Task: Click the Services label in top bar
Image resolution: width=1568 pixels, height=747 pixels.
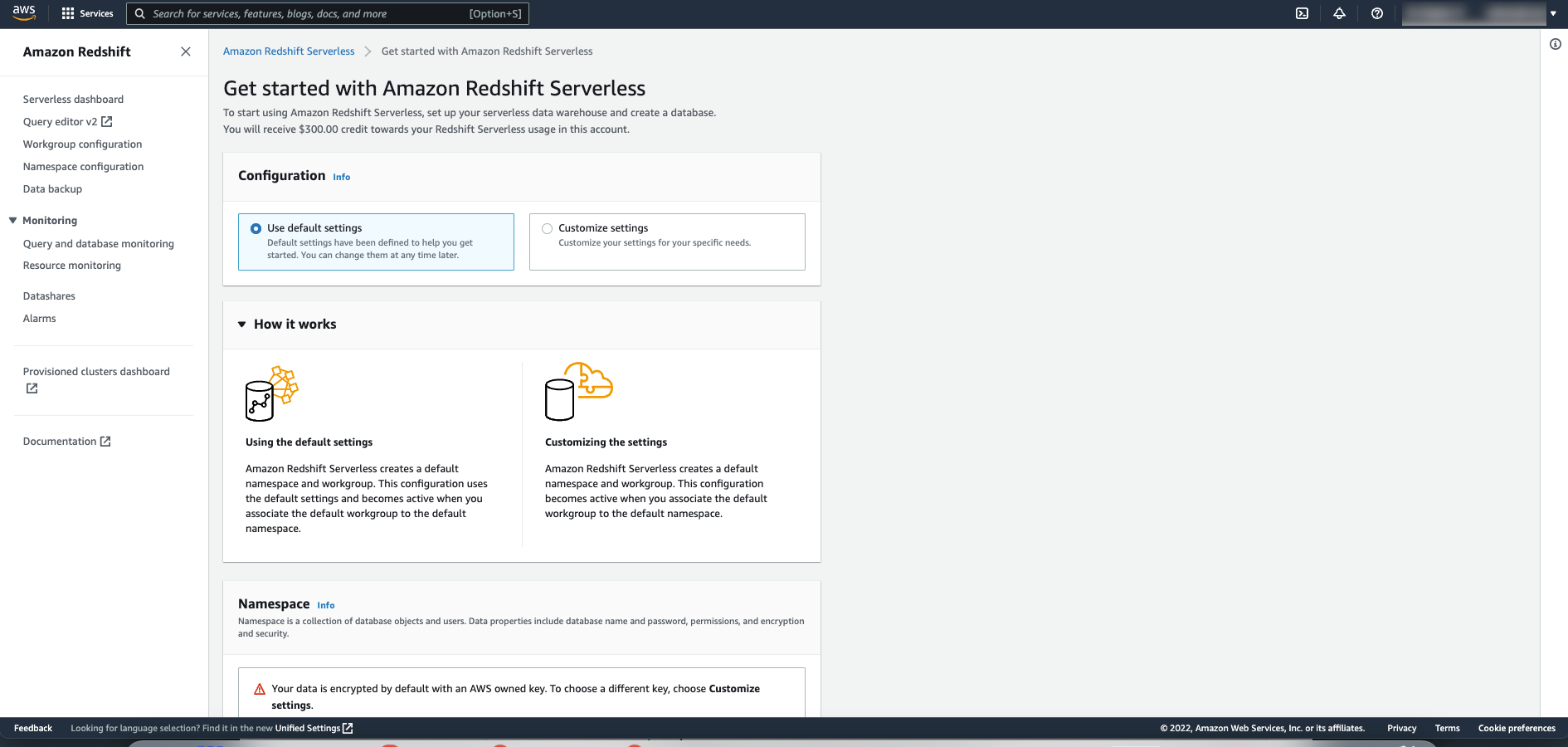Action: click(96, 13)
